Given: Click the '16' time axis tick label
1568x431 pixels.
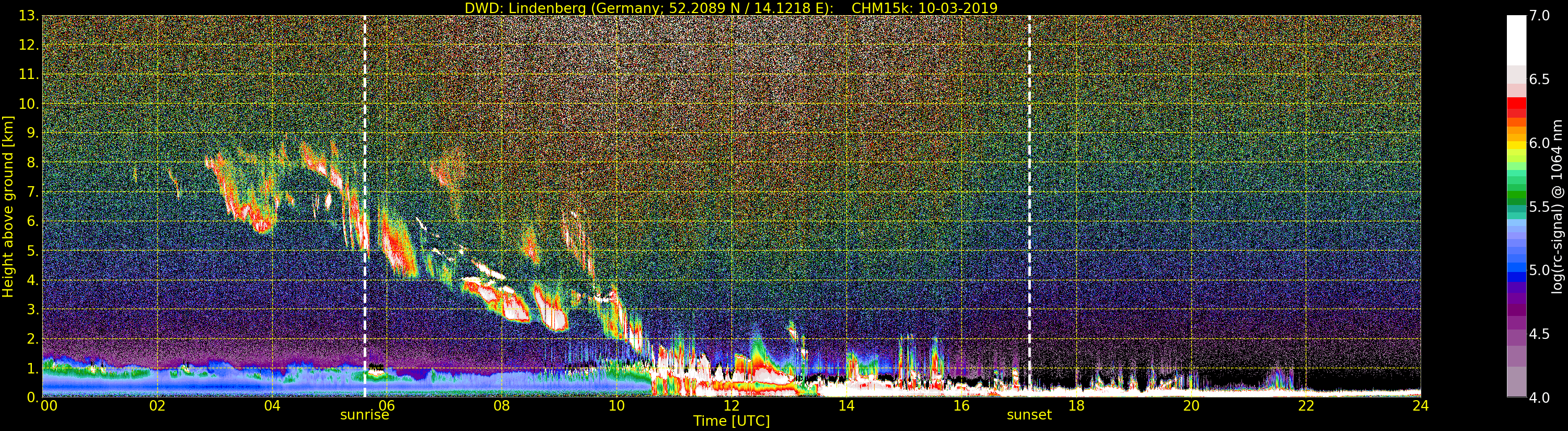Looking at the screenshot, I should click(961, 406).
